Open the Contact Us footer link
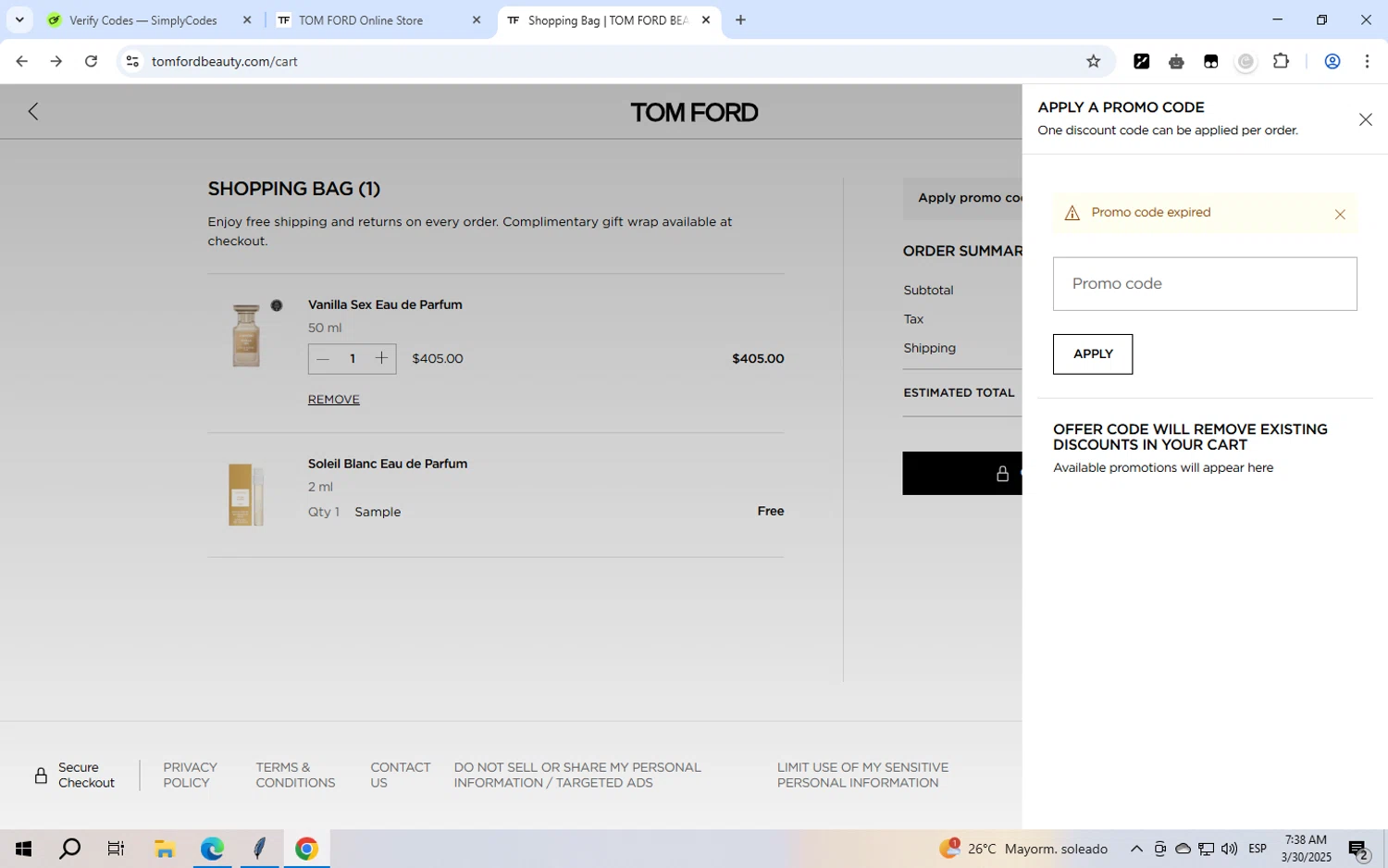 pyautogui.click(x=401, y=775)
